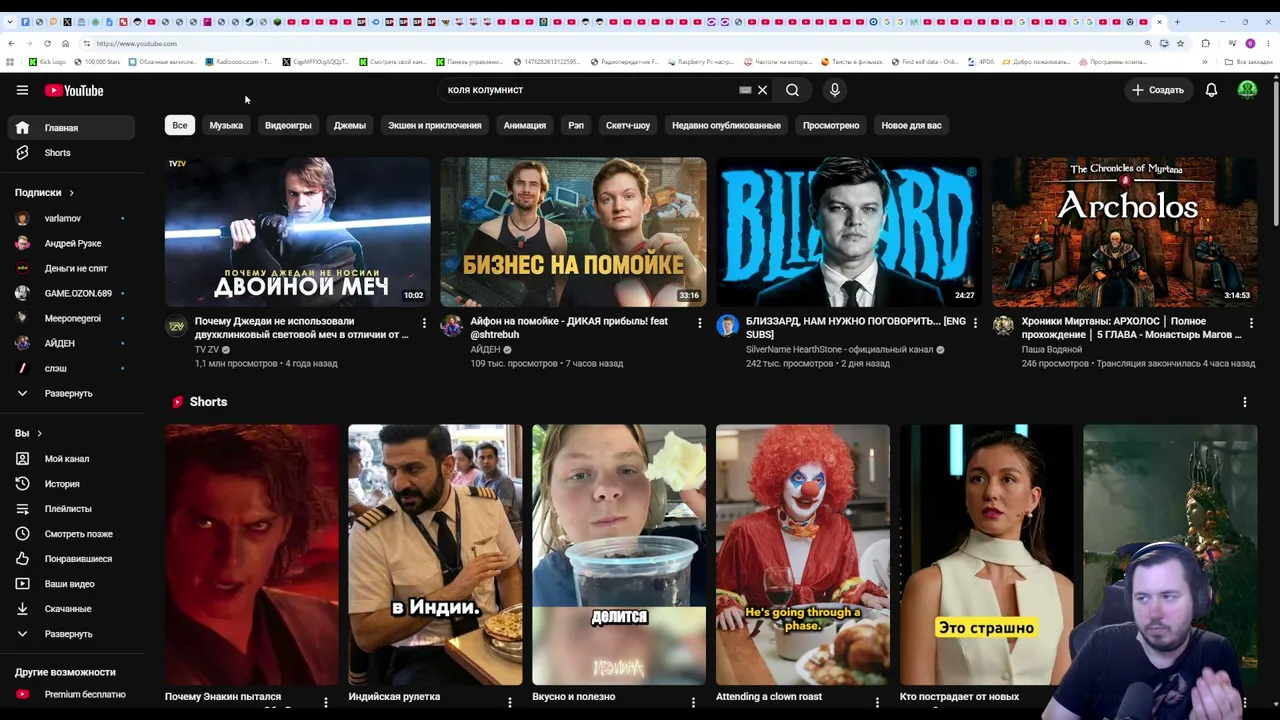Open Shorts from the sidebar

70,153
